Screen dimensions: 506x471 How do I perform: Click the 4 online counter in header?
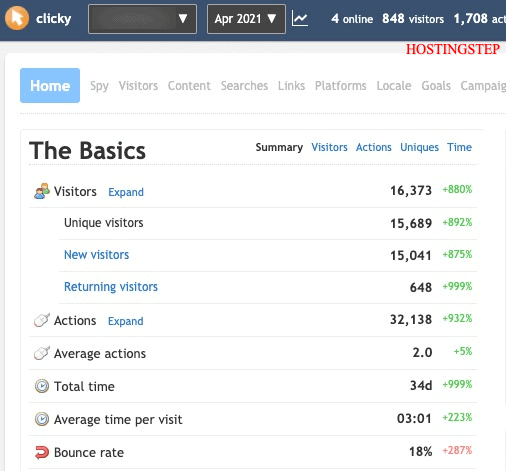pyautogui.click(x=352, y=19)
